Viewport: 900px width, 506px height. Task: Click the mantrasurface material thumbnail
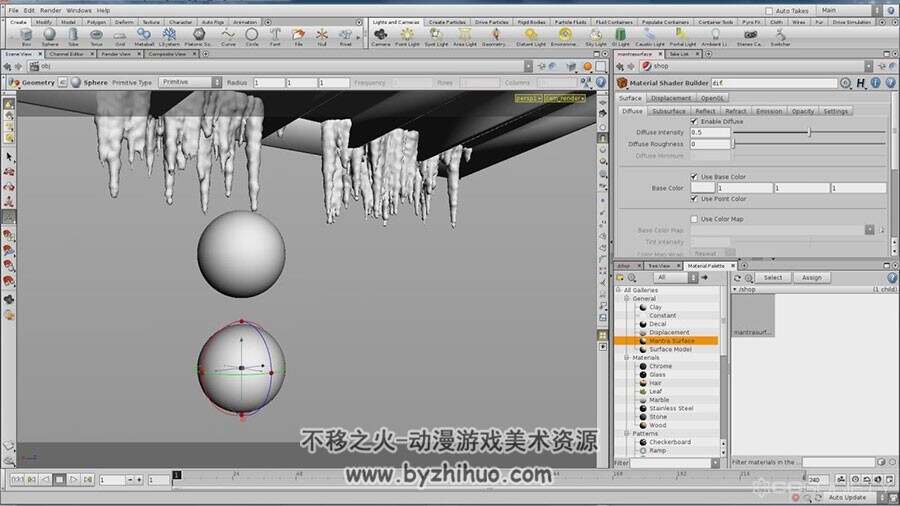tap(753, 316)
